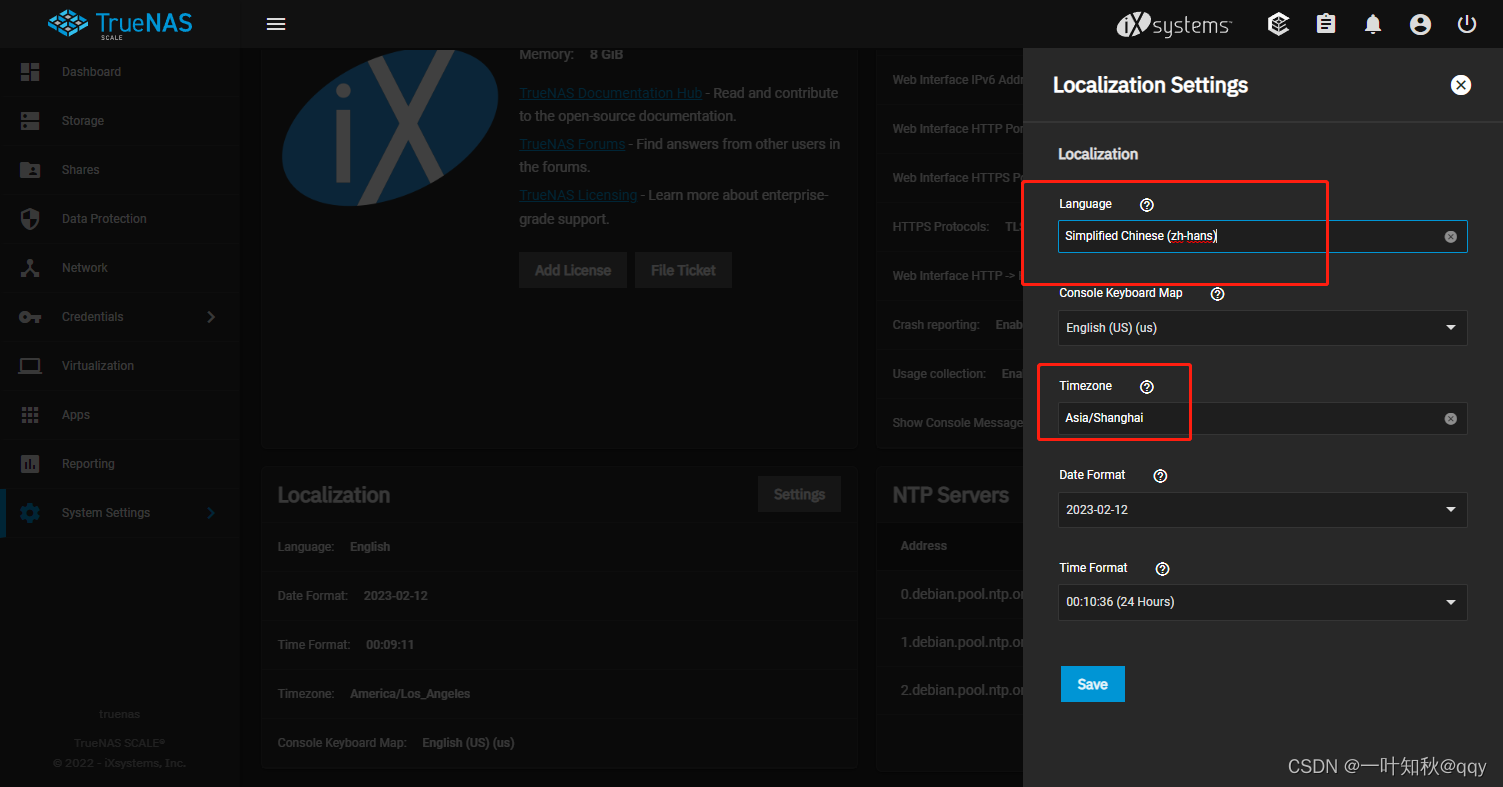1503x787 pixels.
Task: Click the 1.debian.pool.ntp server row
Action: (950, 642)
